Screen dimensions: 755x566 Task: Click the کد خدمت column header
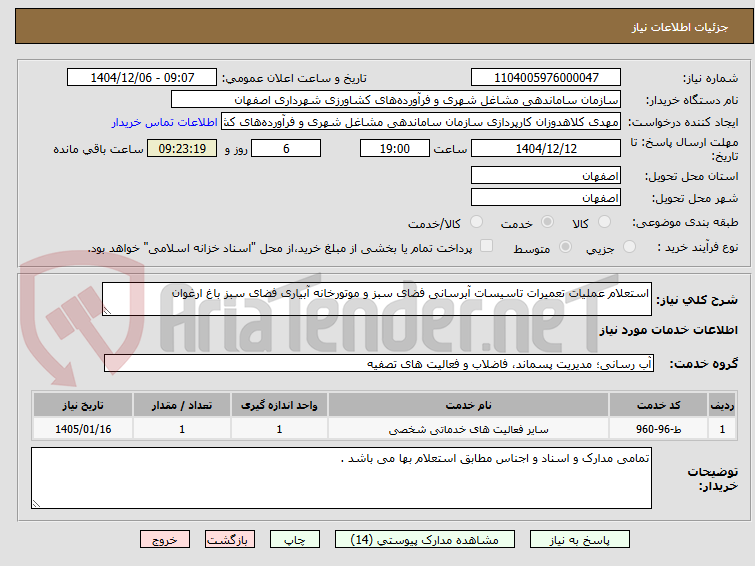pyautogui.click(x=659, y=405)
